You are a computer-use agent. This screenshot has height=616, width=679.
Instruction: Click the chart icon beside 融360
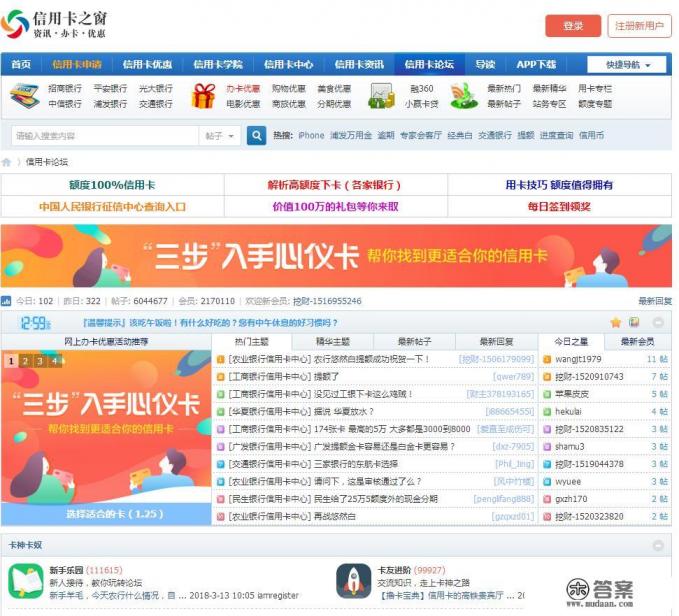click(382, 96)
